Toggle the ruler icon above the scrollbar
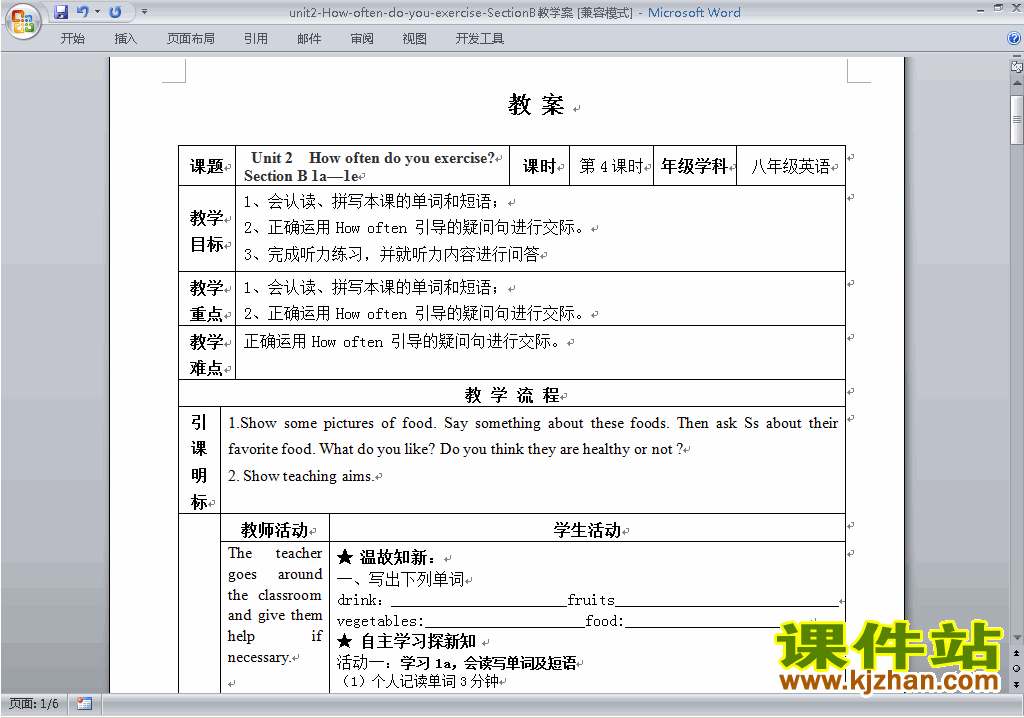 click(x=1017, y=66)
